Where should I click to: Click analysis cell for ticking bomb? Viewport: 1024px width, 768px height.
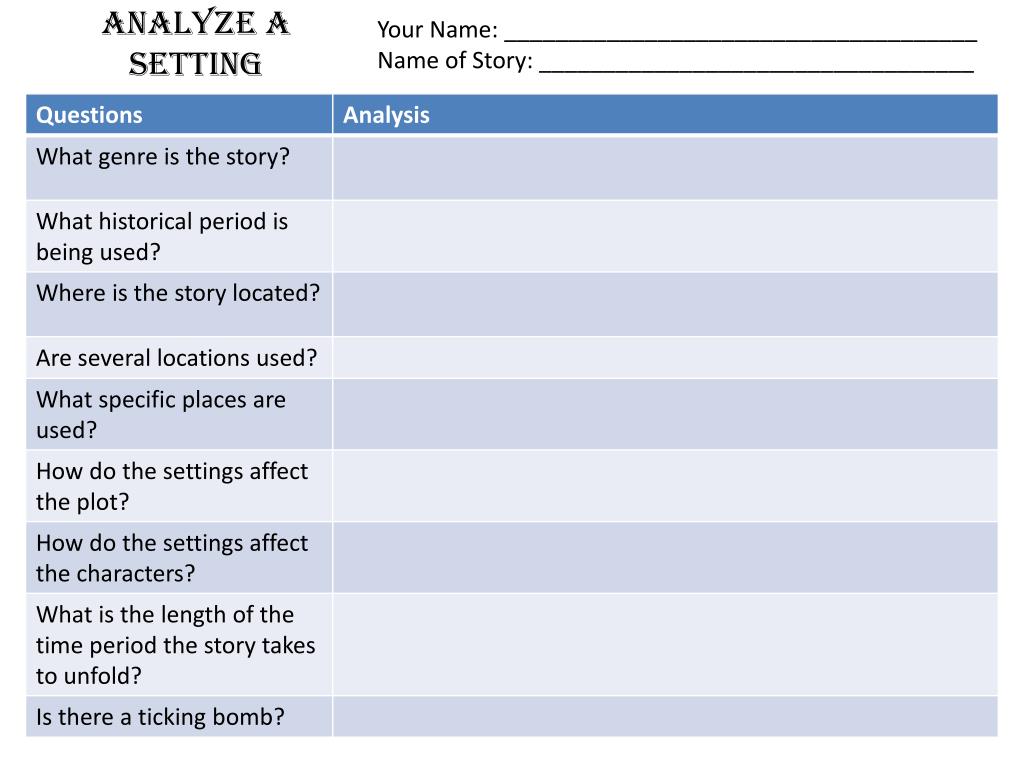point(665,716)
